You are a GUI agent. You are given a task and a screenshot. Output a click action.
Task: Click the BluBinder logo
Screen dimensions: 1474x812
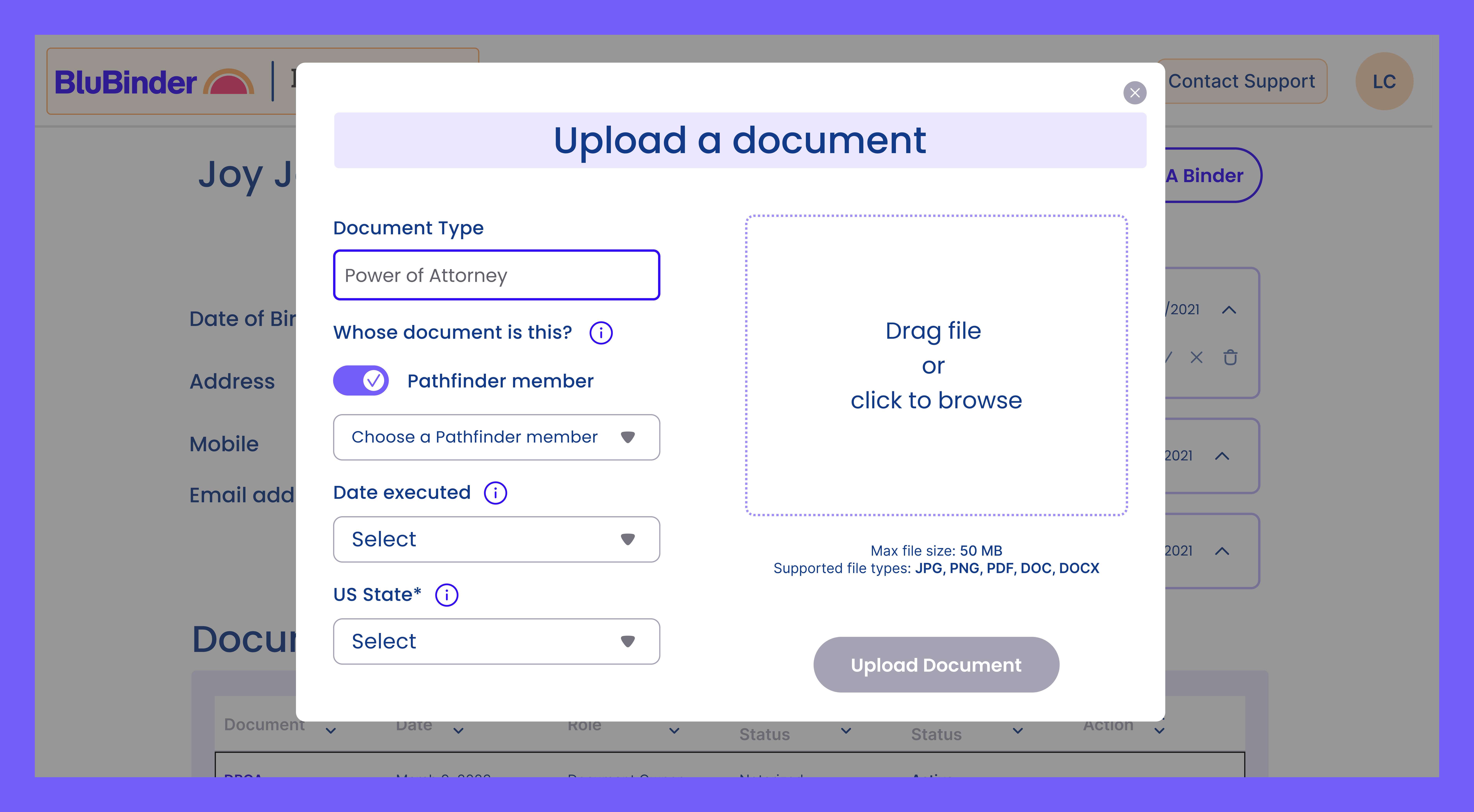pyautogui.click(x=155, y=82)
